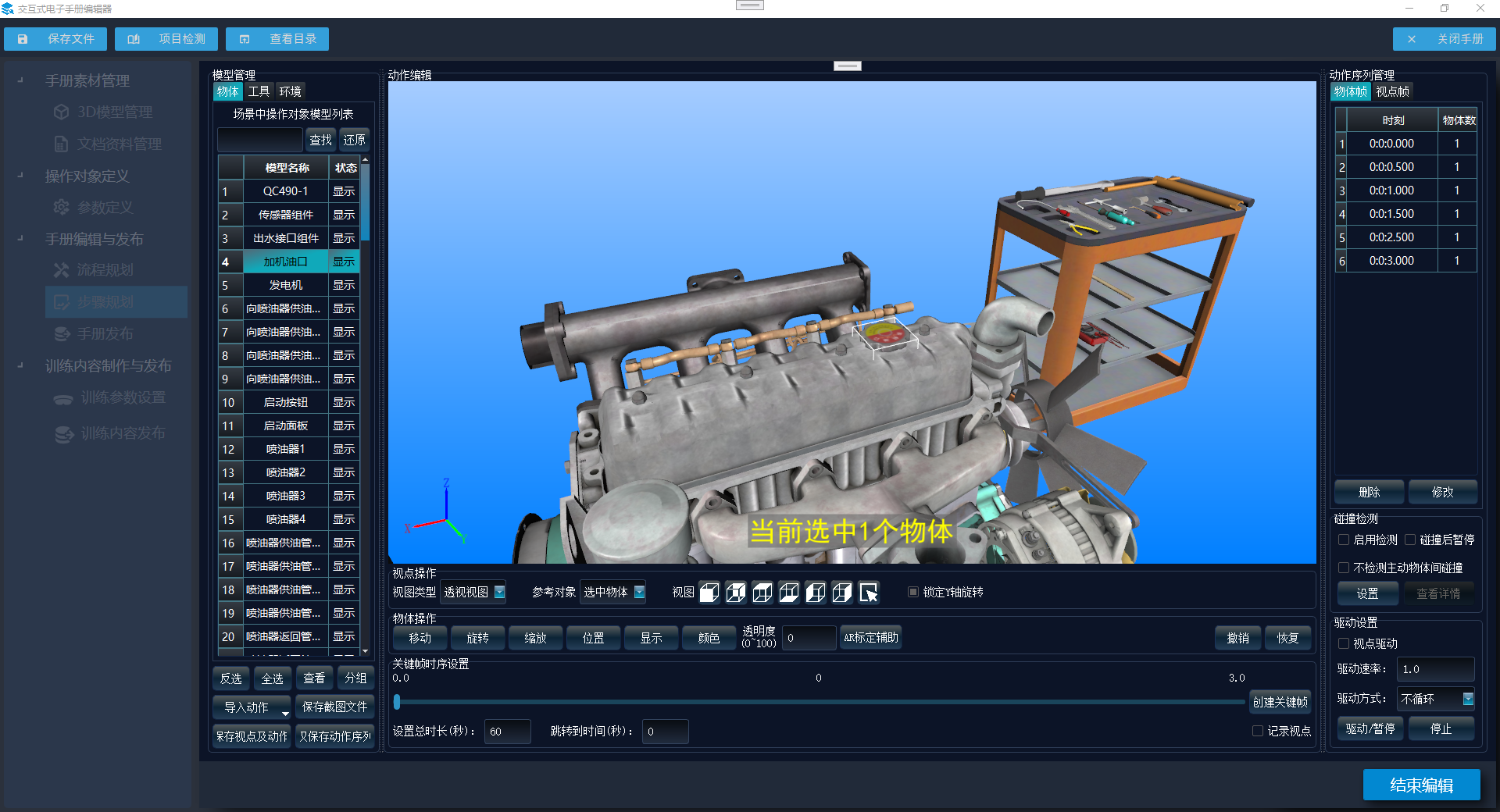Click the sixth view cube icon
Image resolution: width=1500 pixels, height=812 pixels.
pyautogui.click(x=841, y=593)
